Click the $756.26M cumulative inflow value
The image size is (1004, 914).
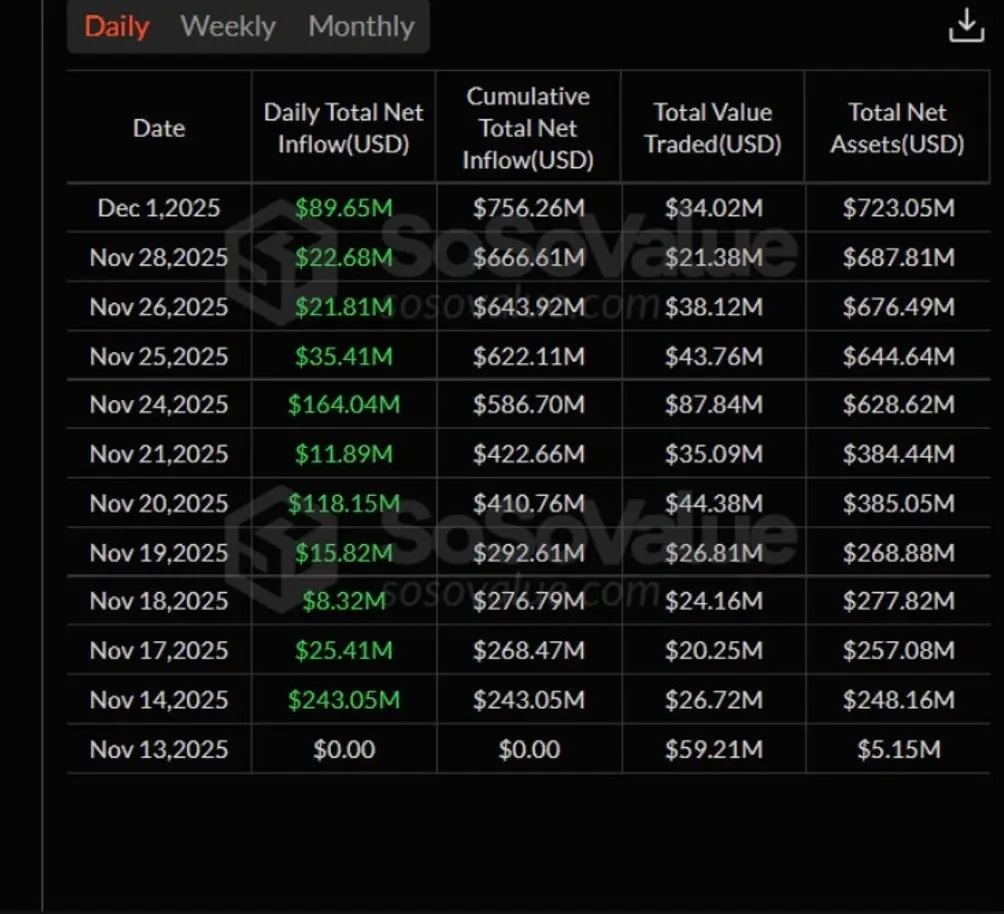click(529, 208)
